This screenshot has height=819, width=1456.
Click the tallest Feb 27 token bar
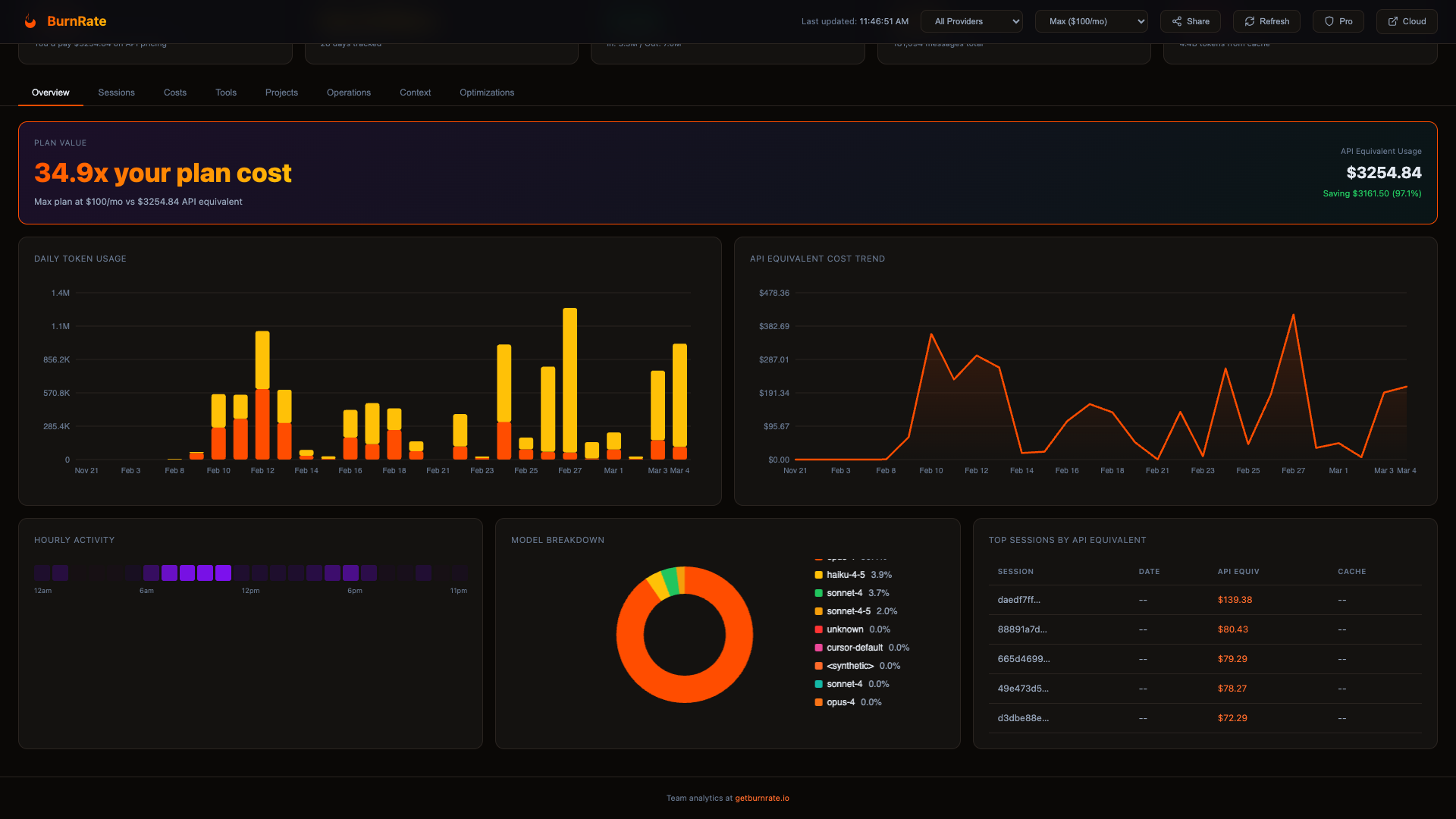tap(570, 379)
